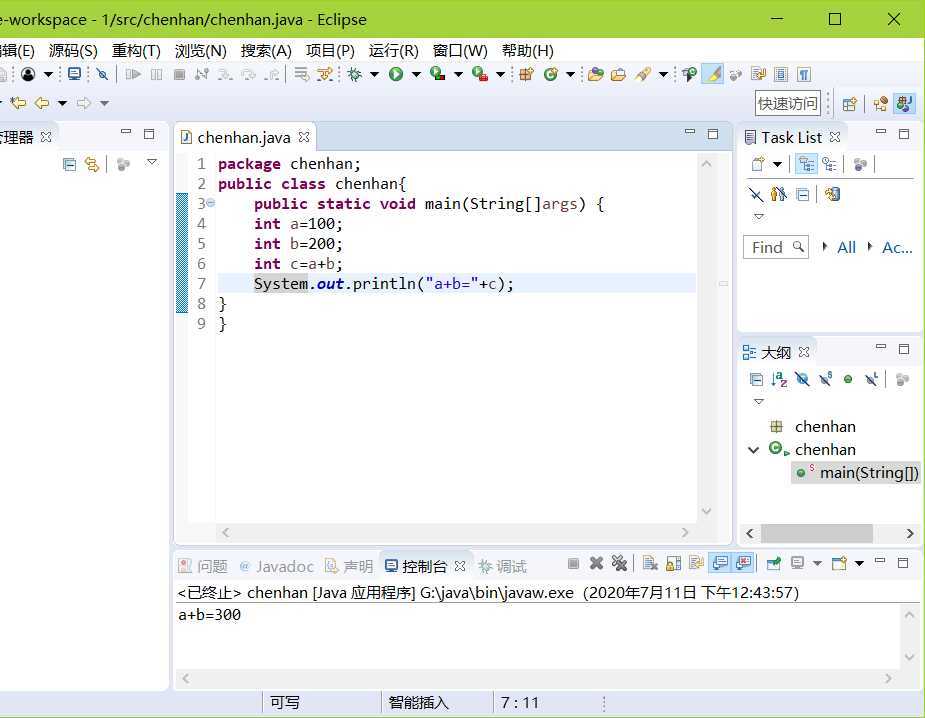Select main(String[]) in outline
925x718 pixels.
pyautogui.click(x=856, y=473)
